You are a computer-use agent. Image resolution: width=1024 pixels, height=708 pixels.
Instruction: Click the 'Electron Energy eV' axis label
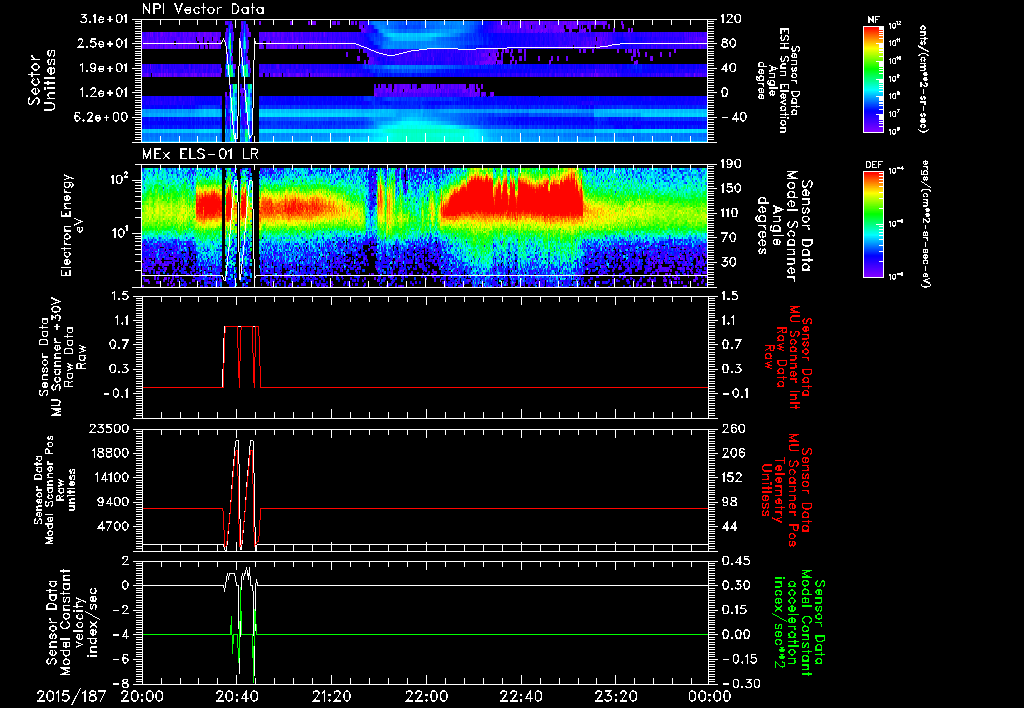(73, 225)
